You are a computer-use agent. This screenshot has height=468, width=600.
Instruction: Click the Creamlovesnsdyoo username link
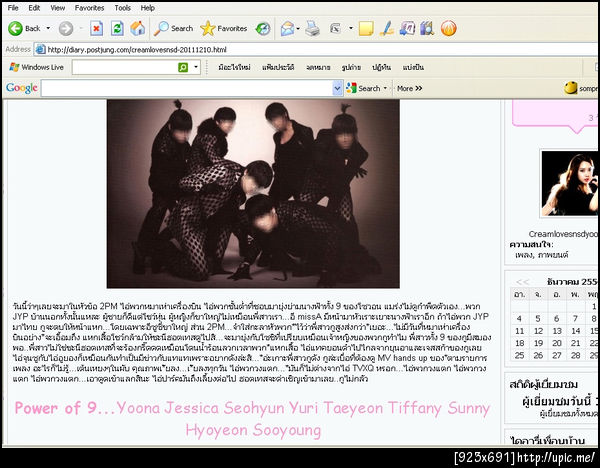pyautogui.click(x=563, y=234)
